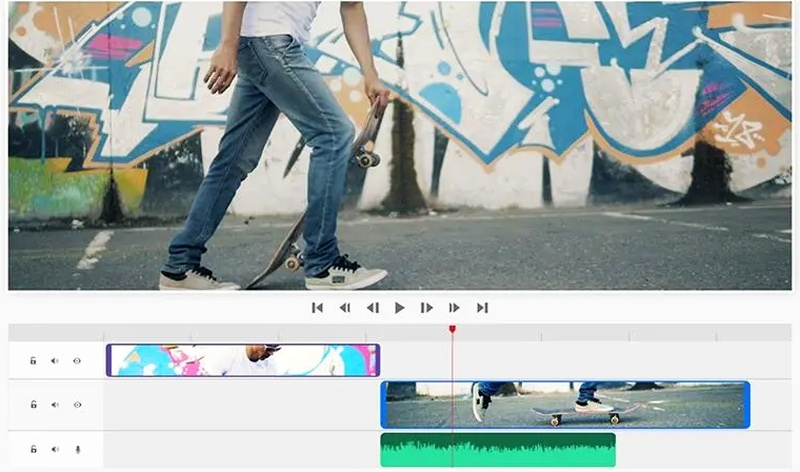Jump to the end of the timeline

pos(482,308)
